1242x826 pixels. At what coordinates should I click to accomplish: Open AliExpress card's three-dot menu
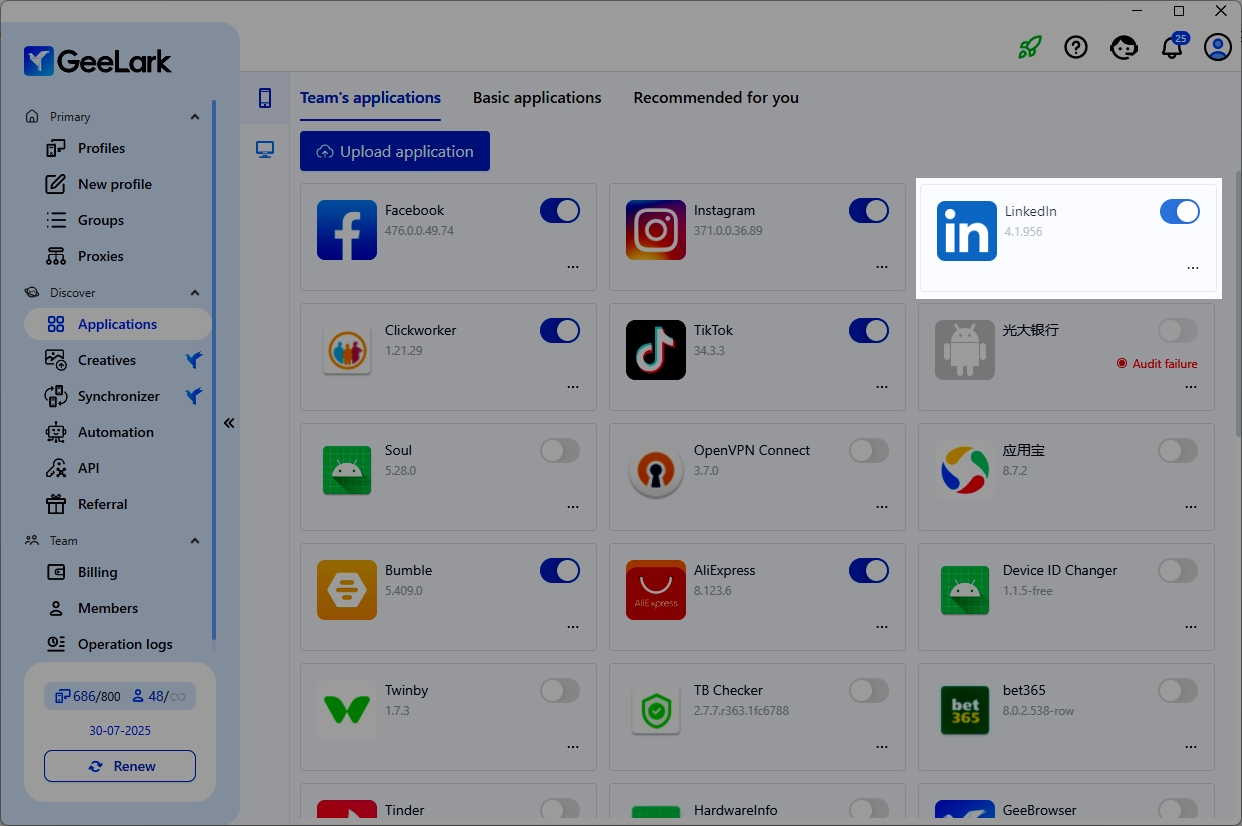882,627
